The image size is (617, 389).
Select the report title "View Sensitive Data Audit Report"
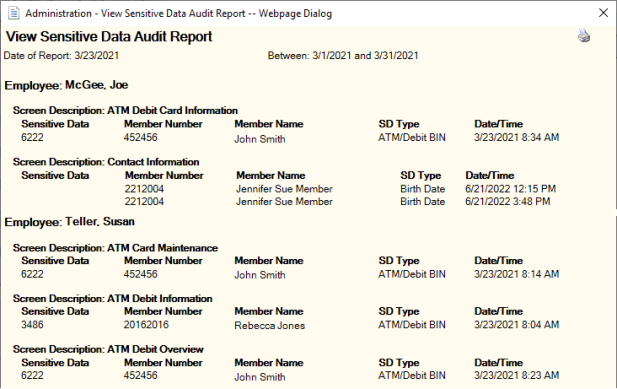pos(109,37)
